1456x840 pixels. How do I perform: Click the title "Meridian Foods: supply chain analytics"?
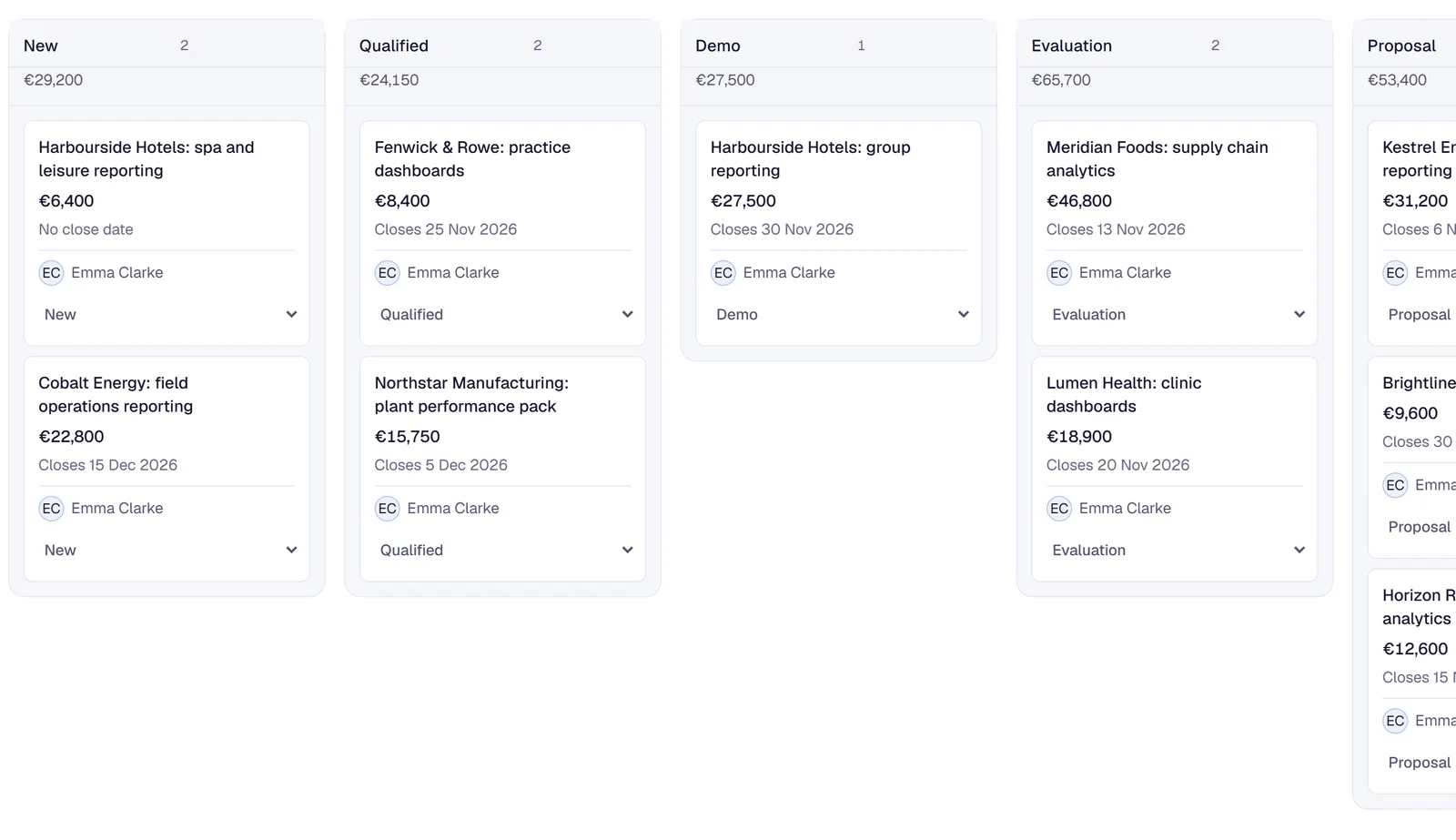1158,159
